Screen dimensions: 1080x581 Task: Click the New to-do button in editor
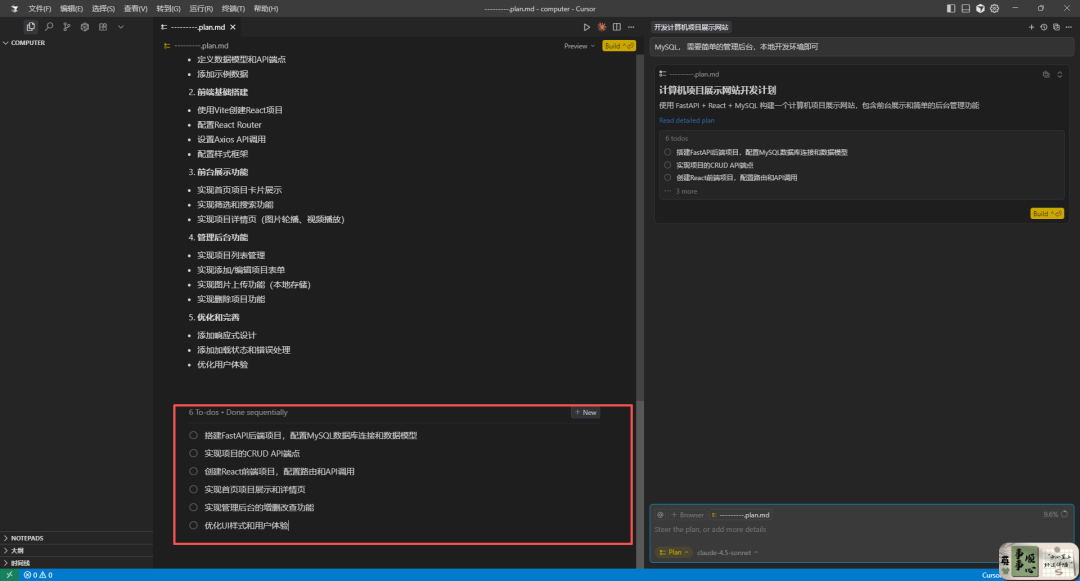coord(585,412)
